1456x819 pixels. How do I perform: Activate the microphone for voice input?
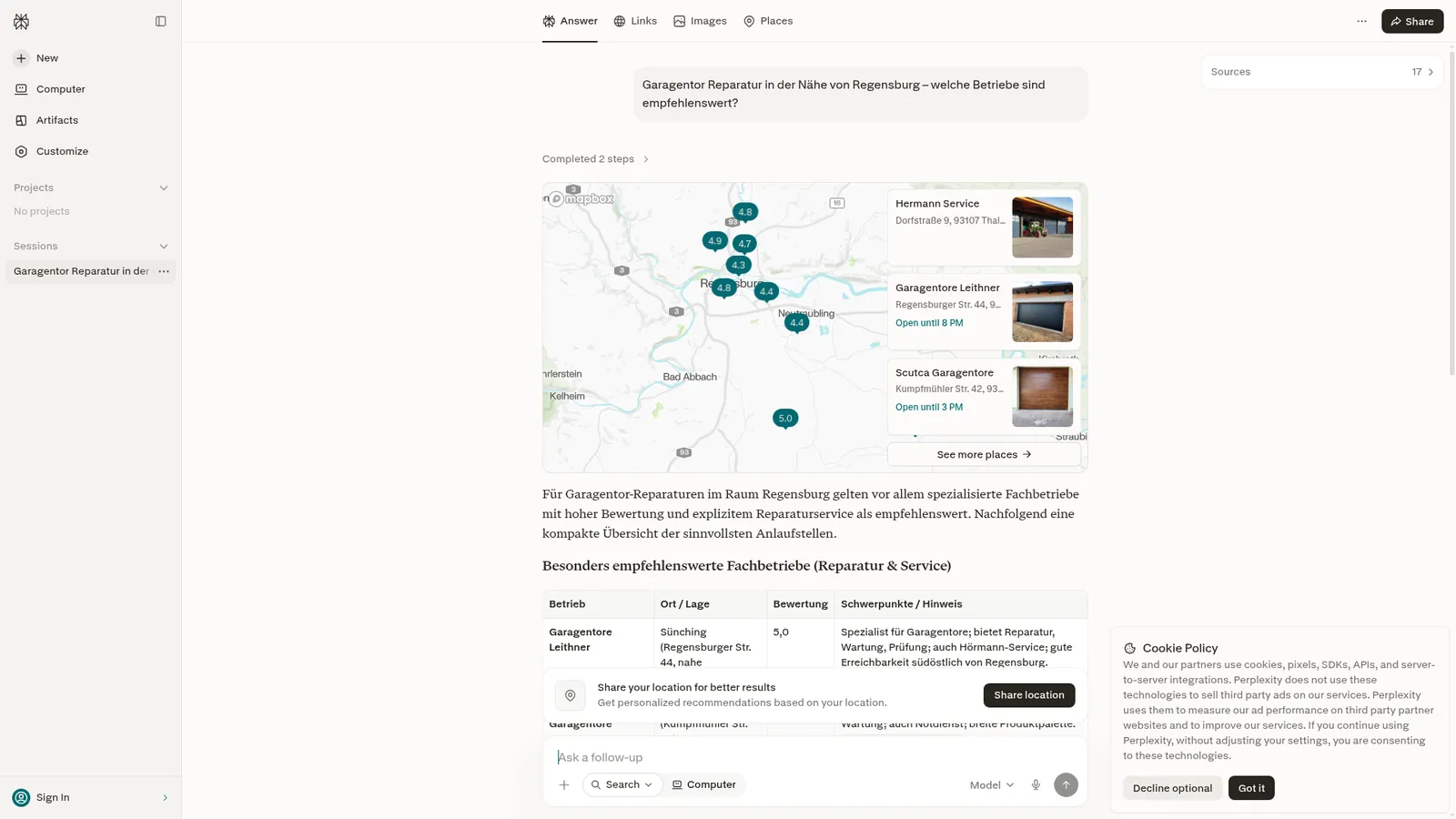1036,785
